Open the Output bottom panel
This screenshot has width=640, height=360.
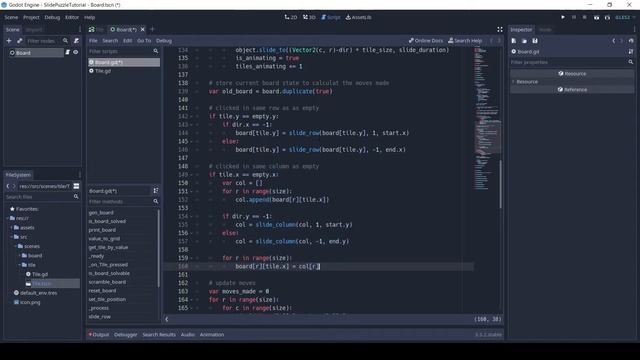tap(100, 334)
